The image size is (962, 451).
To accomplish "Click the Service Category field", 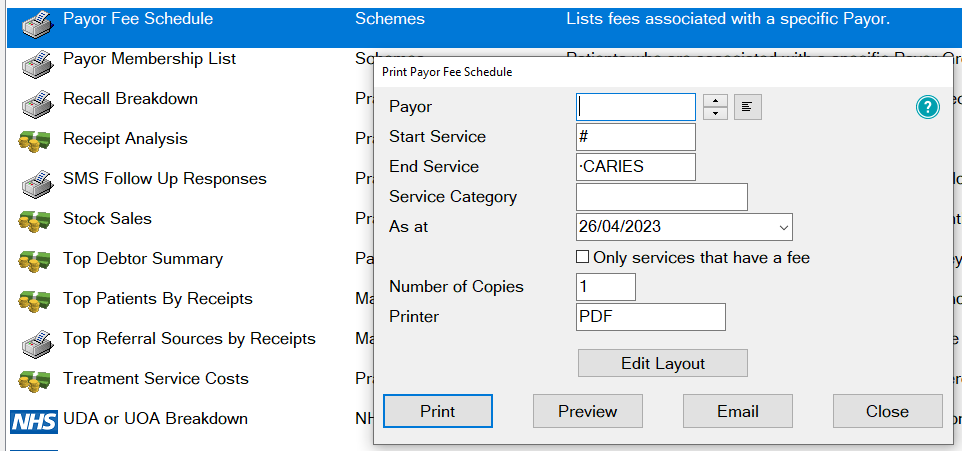I will [x=661, y=197].
